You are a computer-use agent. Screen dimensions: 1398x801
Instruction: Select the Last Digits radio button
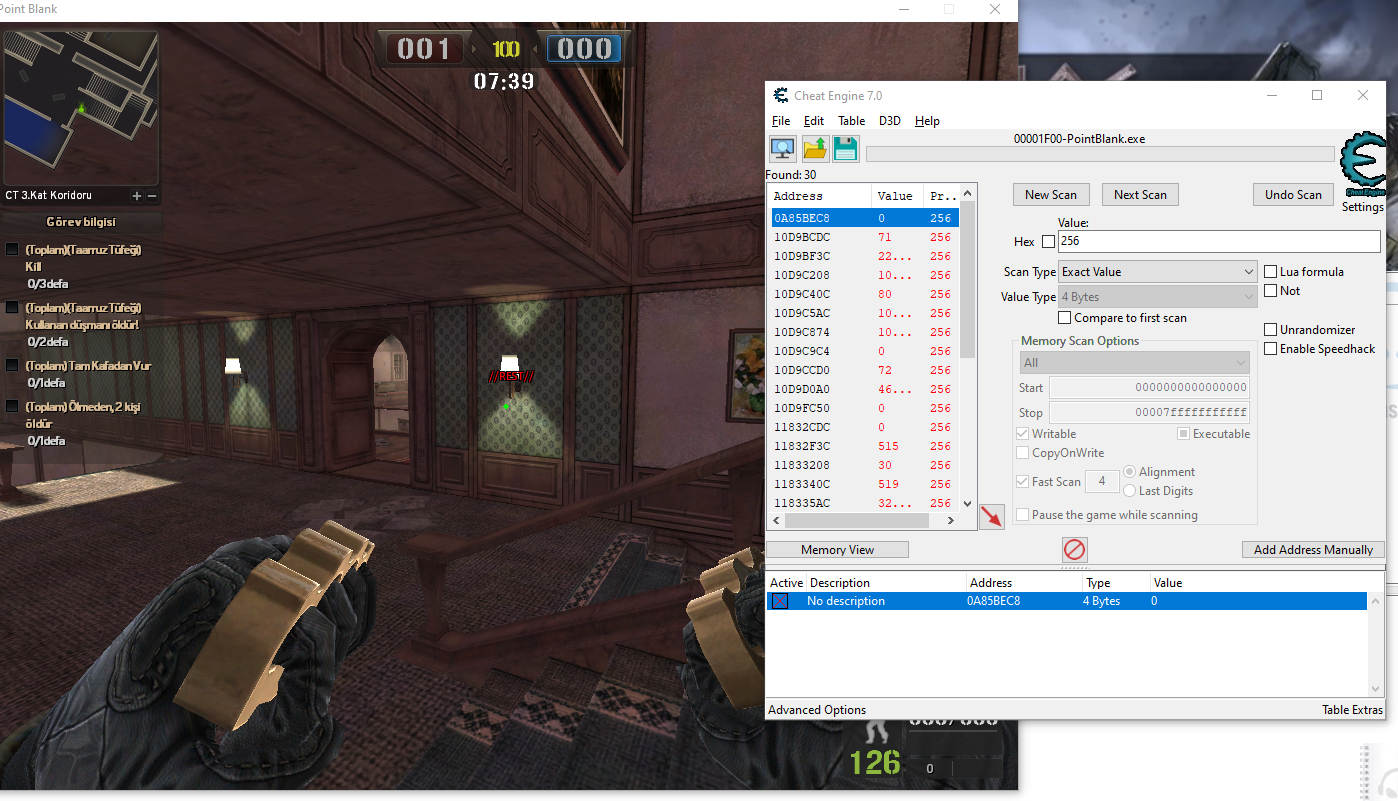pos(1130,491)
